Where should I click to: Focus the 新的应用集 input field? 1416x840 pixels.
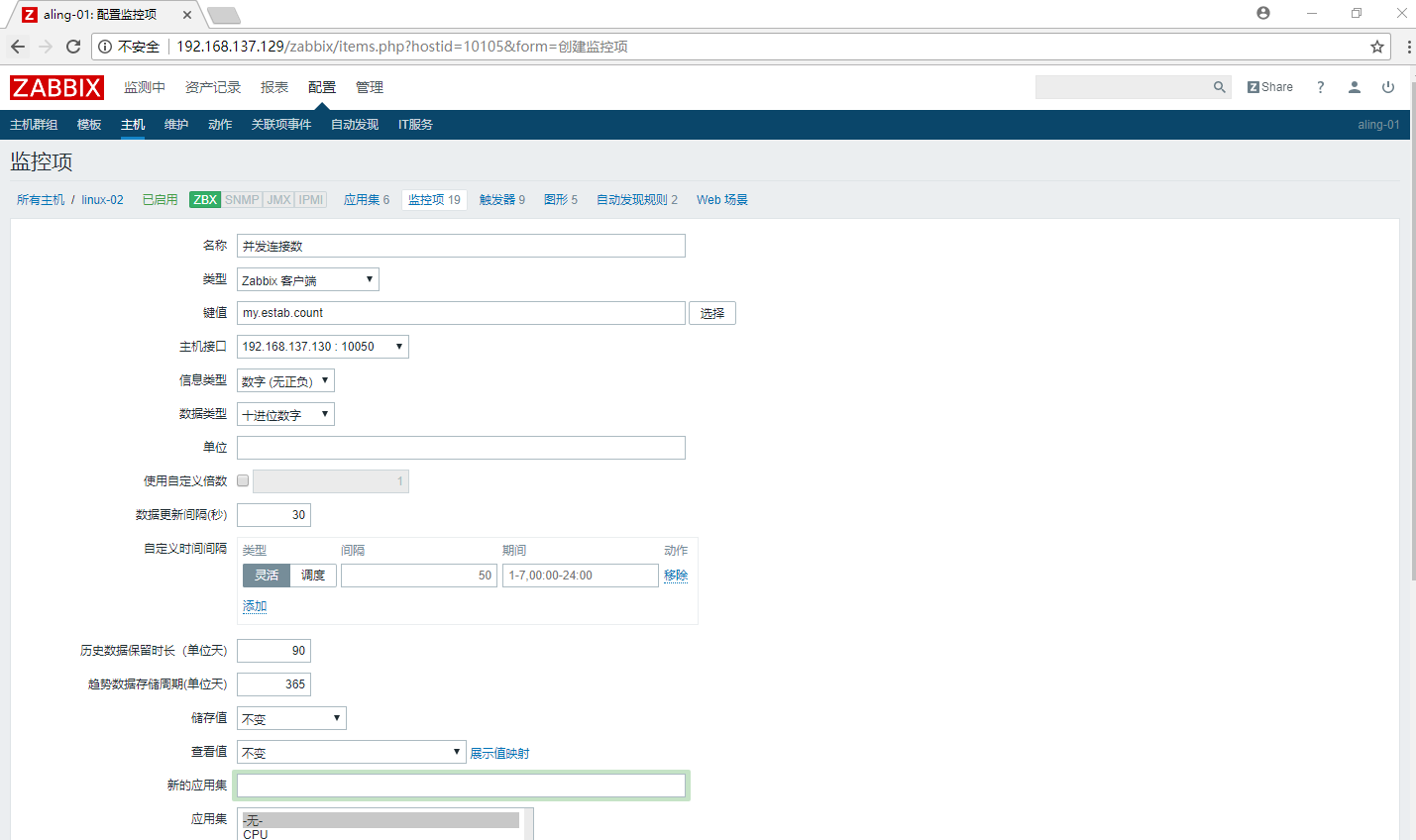click(461, 786)
